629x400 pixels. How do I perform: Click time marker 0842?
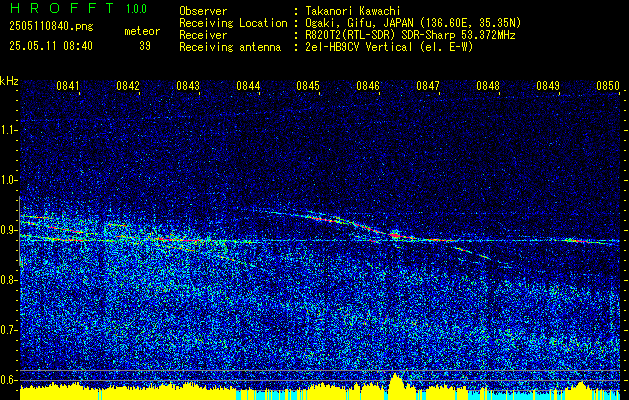pos(128,86)
